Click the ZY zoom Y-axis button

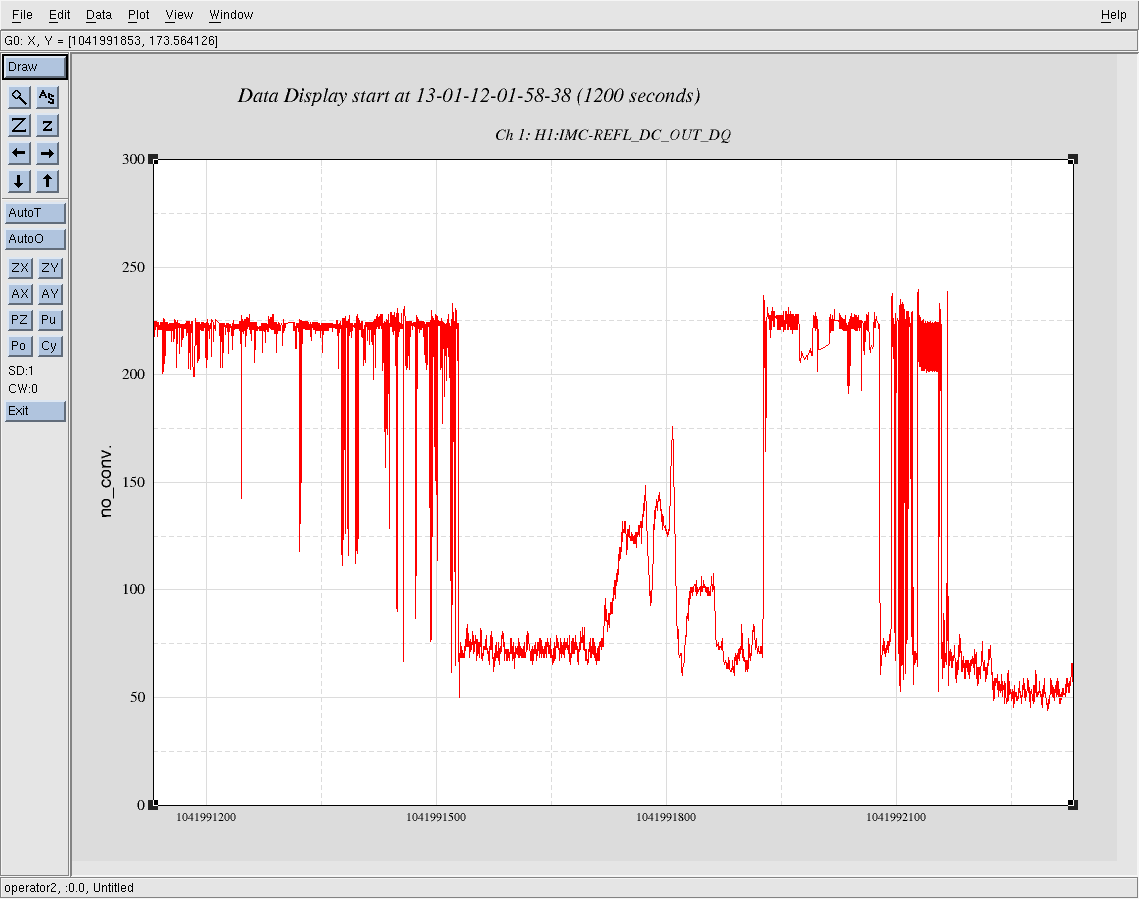pos(50,268)
